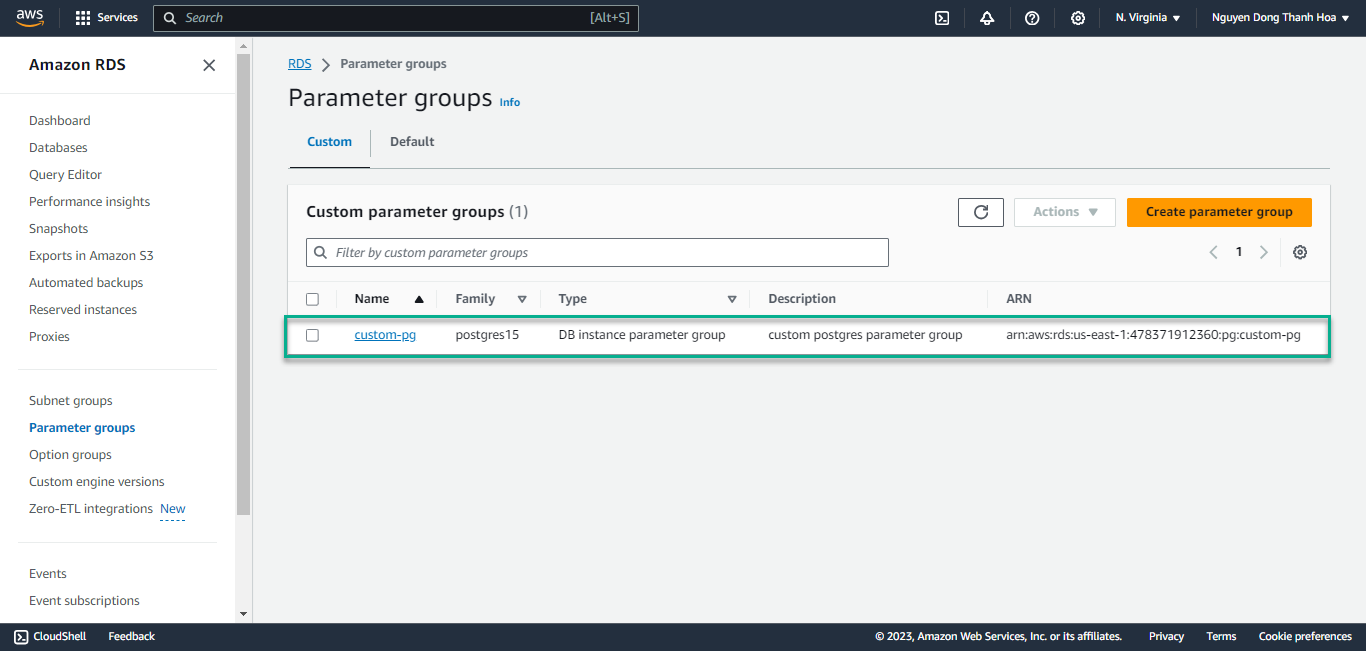The width and height of the screenshot is (1366, 651).
Task: Go to previous page of results
Action: point(1213,252)
